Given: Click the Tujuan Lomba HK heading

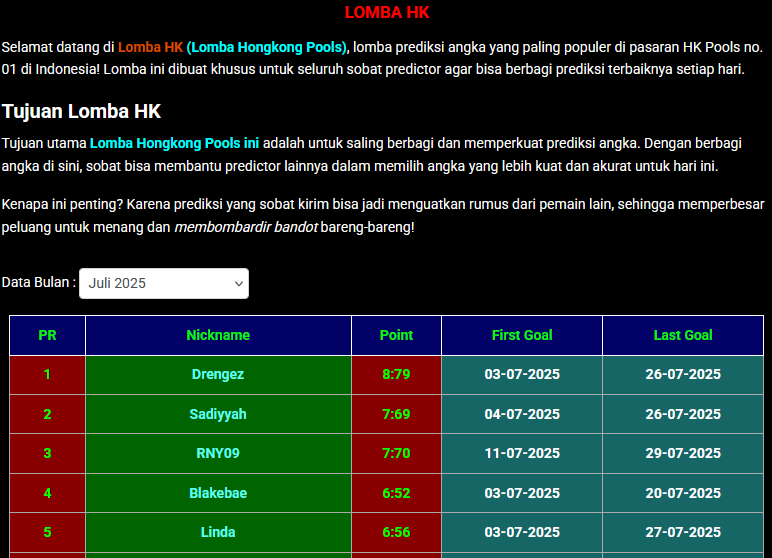Looking at the screenshot, I should coord(81,111).
